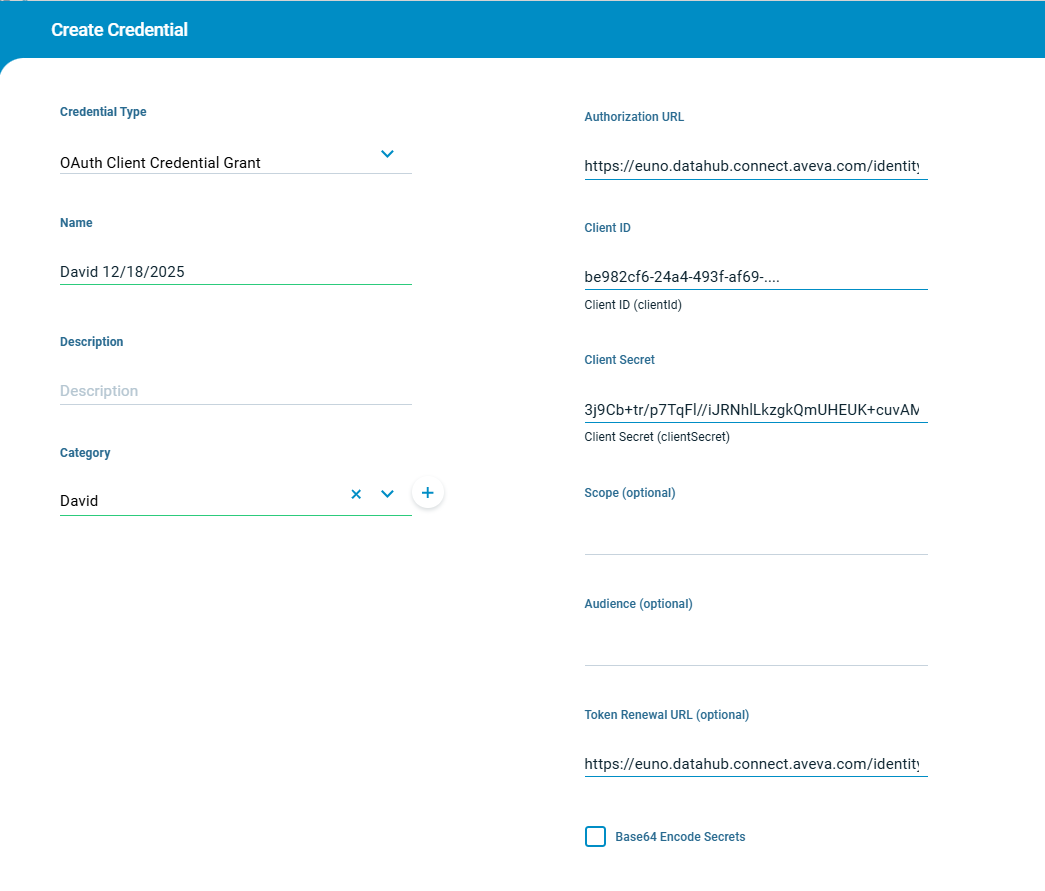
Task: Enable the Base64 Encode Secrets checkbox
Action: click(x=595, y=837)
